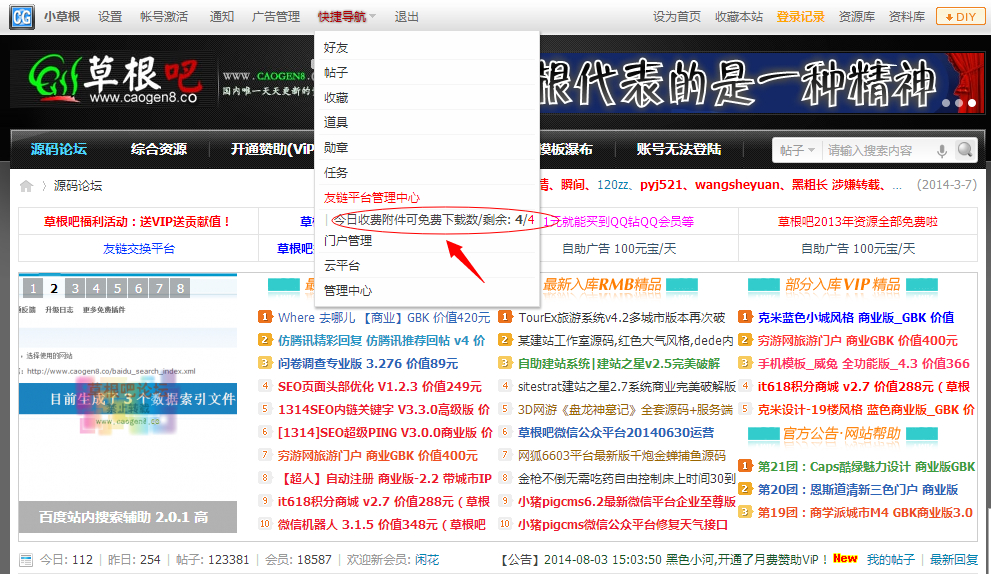
Task: Click the stats chart icon beside 今日
Action: pos(26,559)
